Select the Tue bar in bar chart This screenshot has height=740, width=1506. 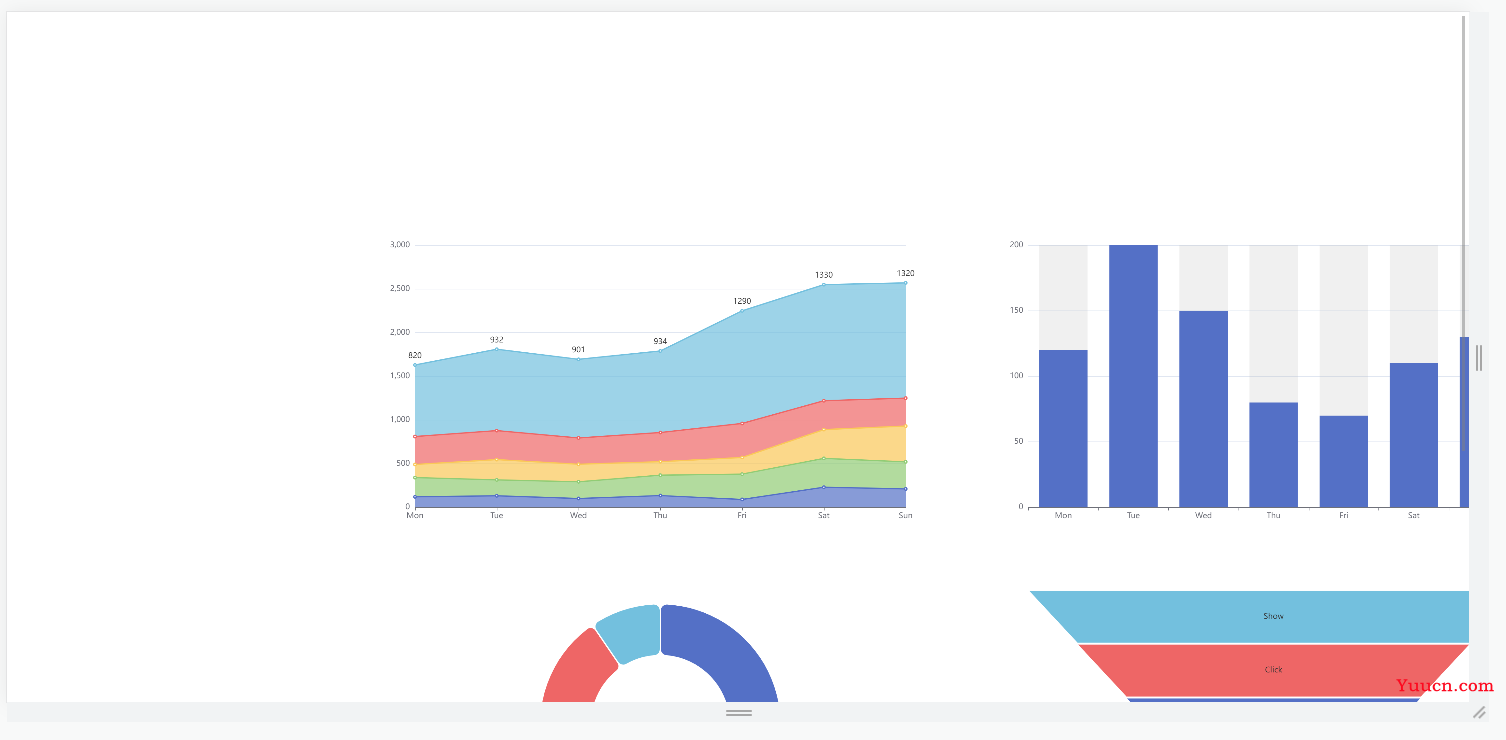click(x=1133, y=376)
